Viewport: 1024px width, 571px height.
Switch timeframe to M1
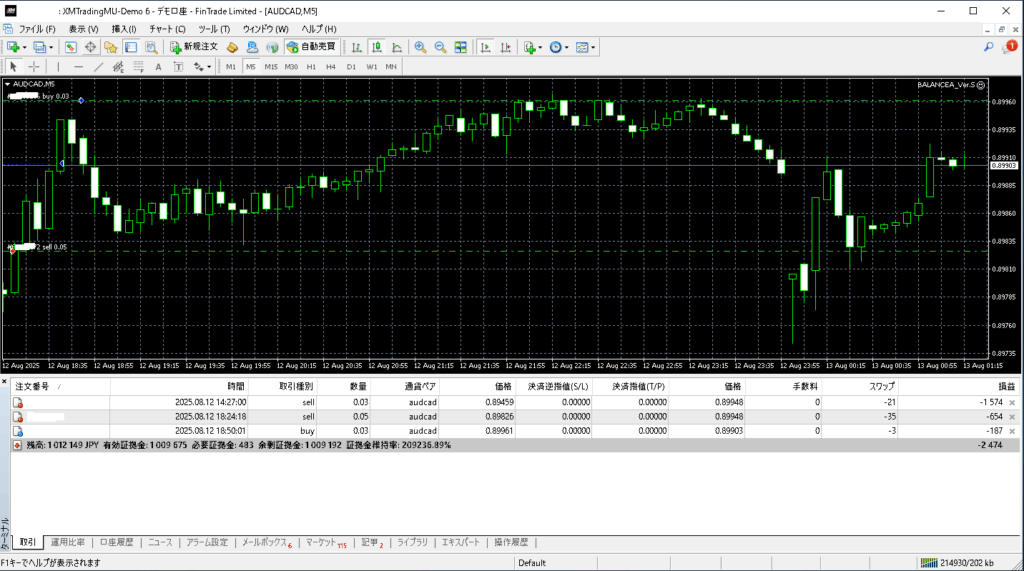coord(231,67)
